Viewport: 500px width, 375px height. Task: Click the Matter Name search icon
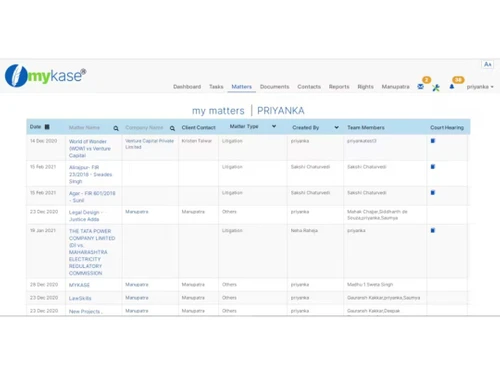tap(116, 128)
